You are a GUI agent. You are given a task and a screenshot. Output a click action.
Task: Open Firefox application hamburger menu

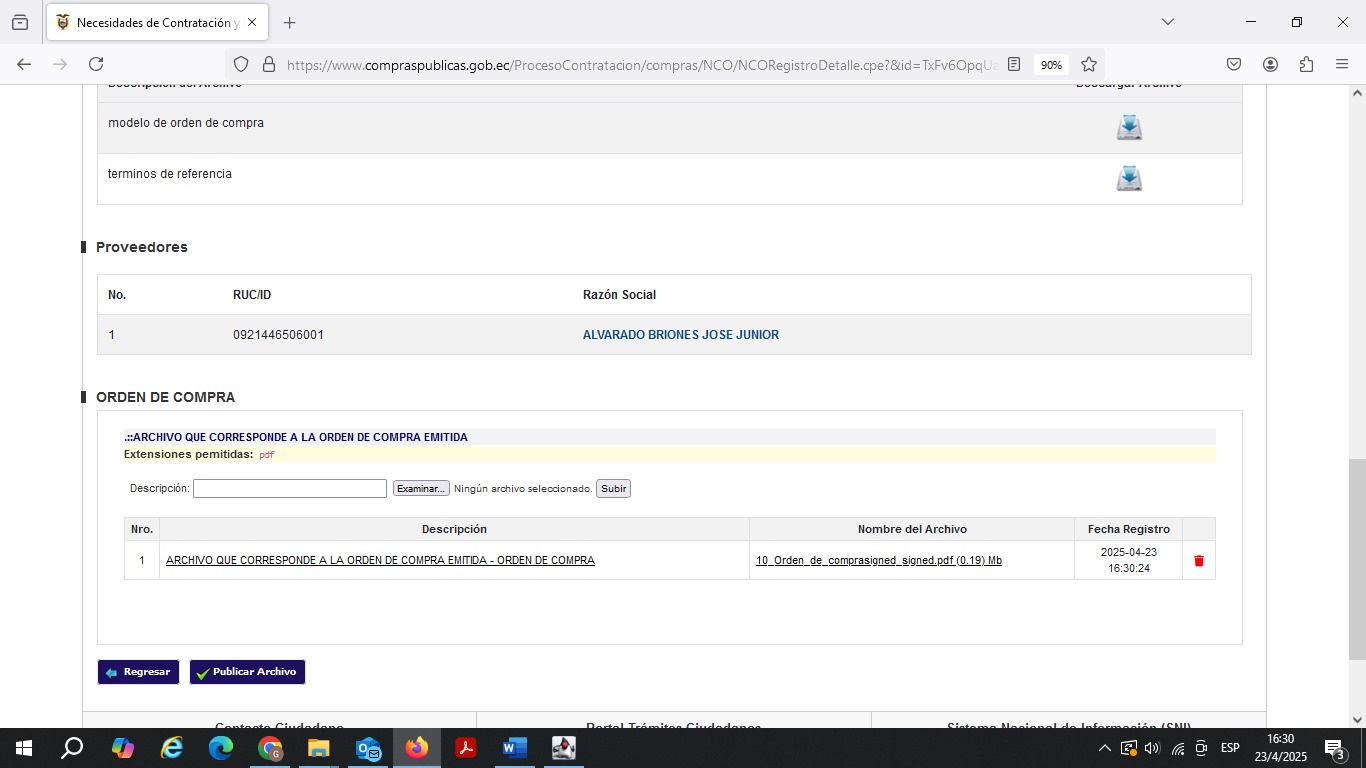coord(1342,64)
